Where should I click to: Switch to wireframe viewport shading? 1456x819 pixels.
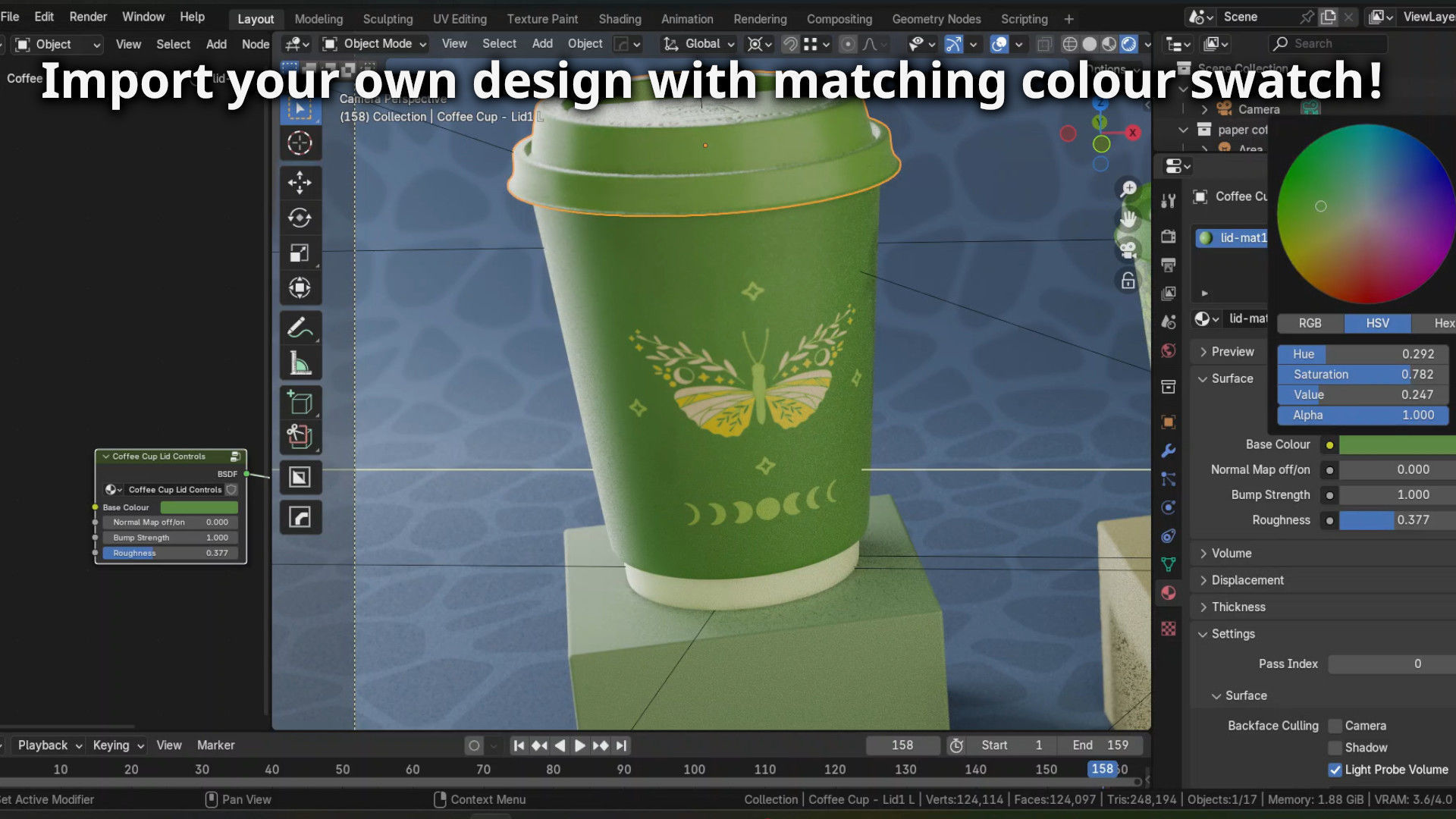tap(1070, 44)
